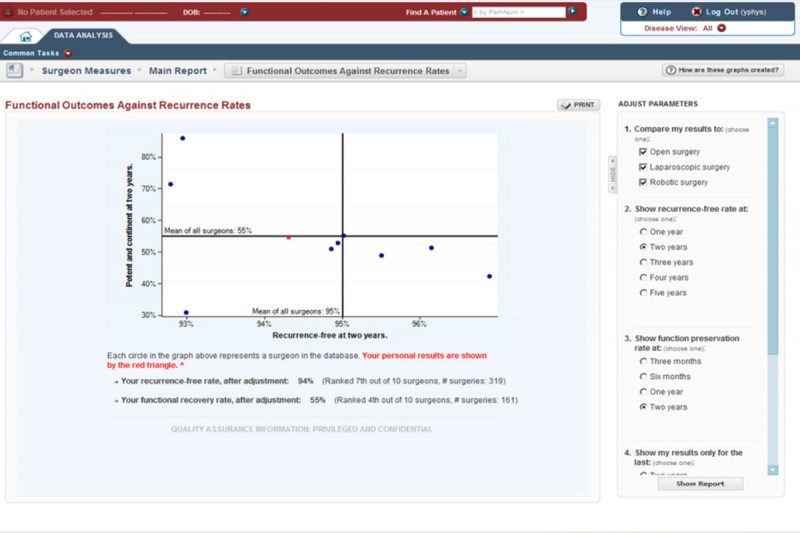Click the report icon left of Surgeon Measures
This screenshot has height=533, width=800.
tap(15, 70)
